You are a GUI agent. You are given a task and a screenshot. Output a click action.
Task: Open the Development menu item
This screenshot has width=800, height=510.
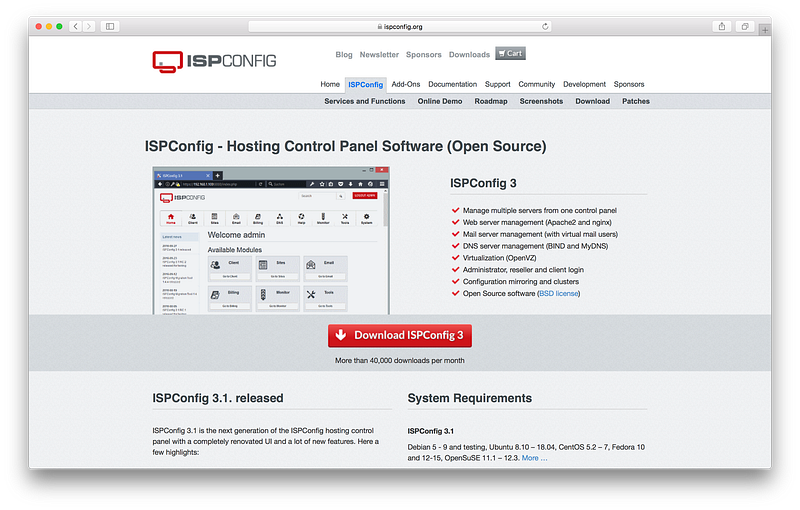[x=584, y=84]
